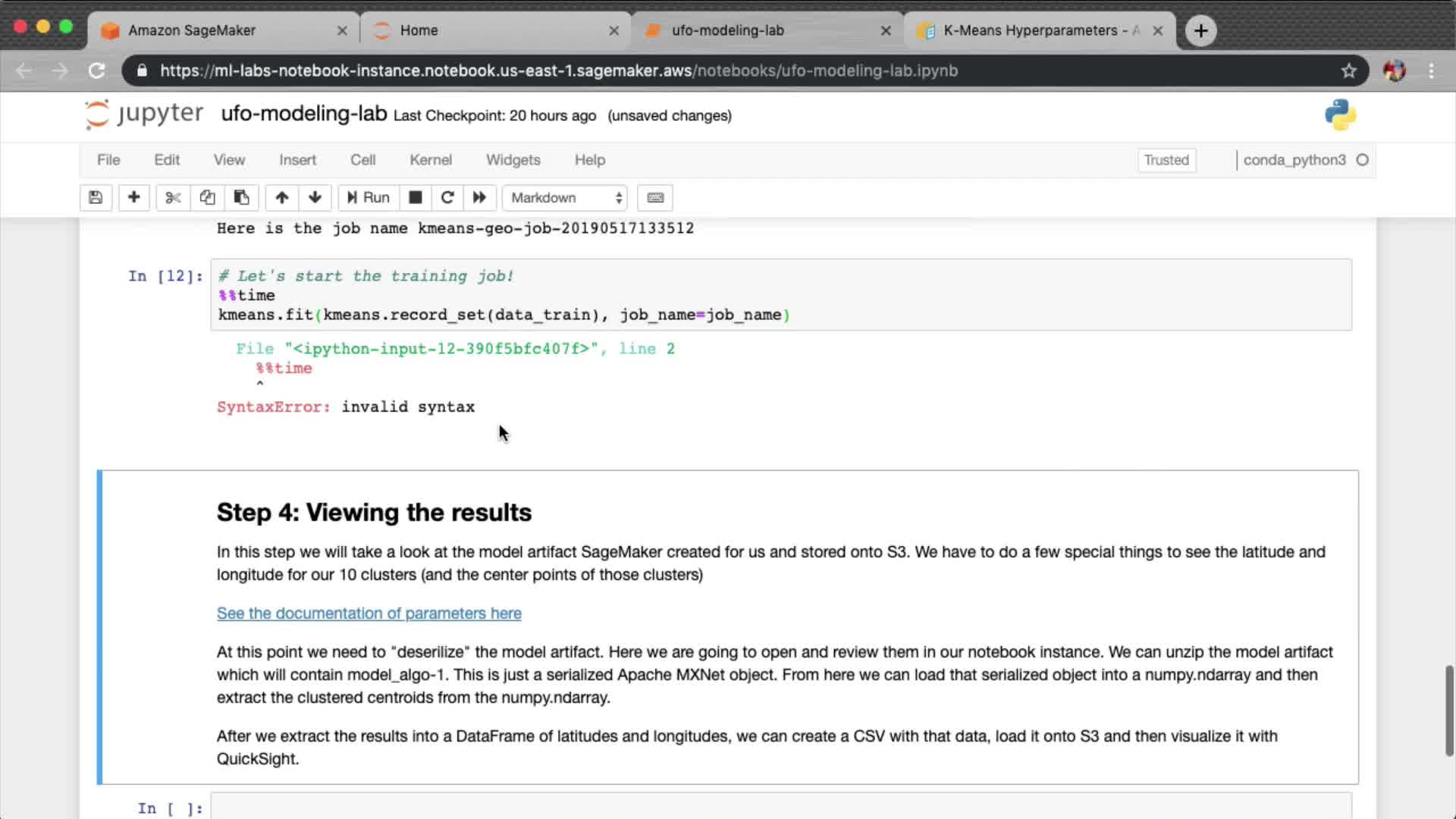The width and height of the screenshot is (1456, 819).
Task: Cut selected cells with the scissors icon
Action: click(x=173, y=198)
